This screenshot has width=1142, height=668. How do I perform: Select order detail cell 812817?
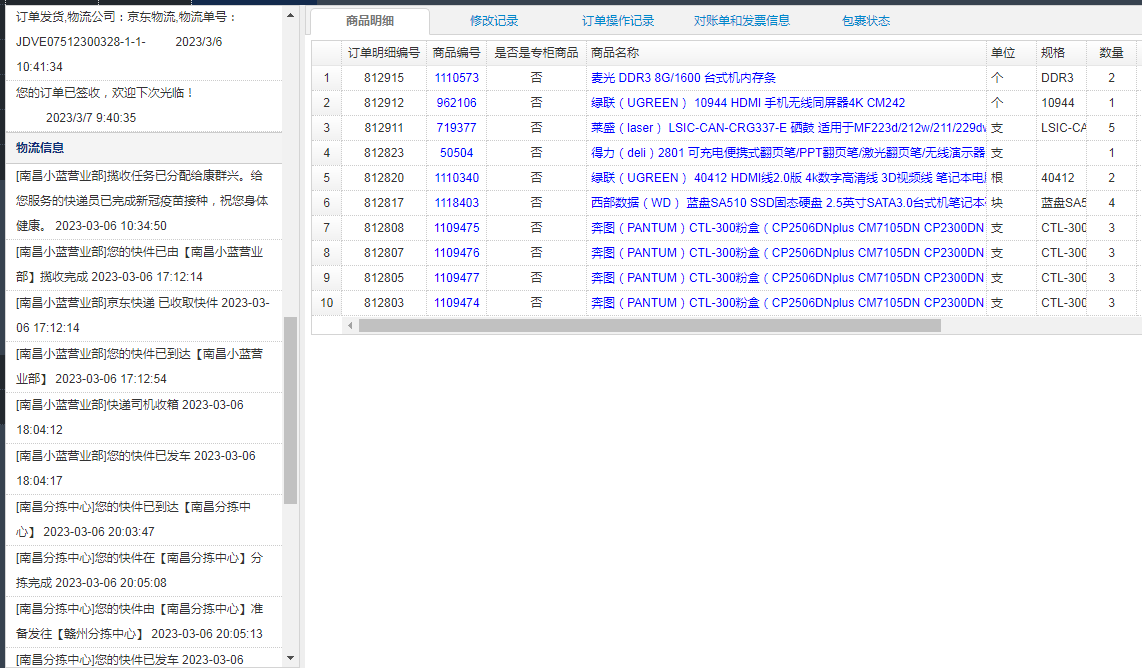[384, 203]
